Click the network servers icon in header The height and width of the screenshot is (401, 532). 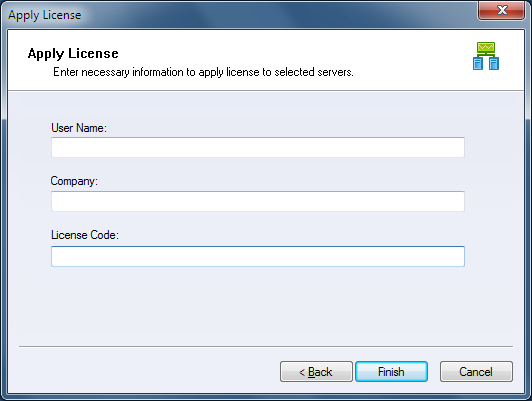pyautogui.click(x=486, y=56)
